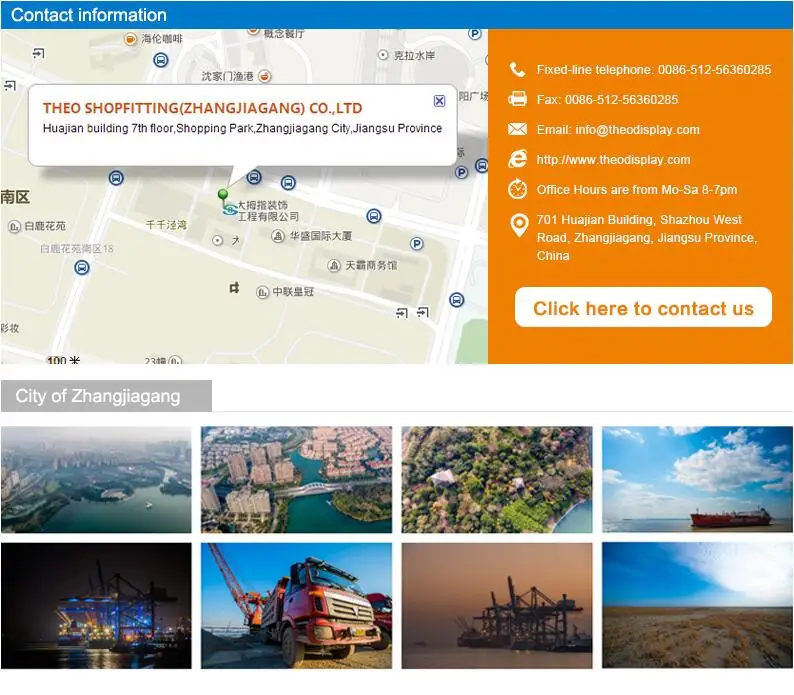Click the fax machine icon
Screen dimensions: 794x695
click(517, 99)
